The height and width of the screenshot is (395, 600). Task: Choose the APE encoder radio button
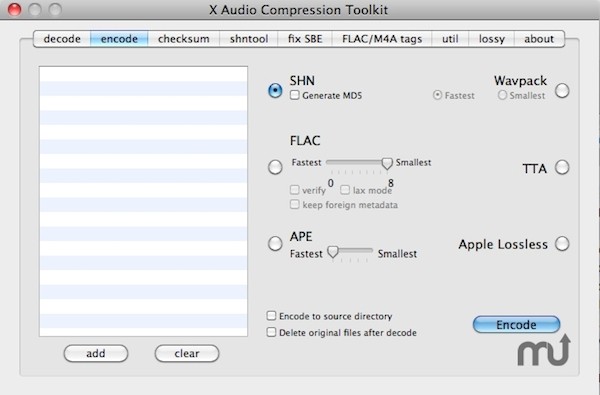pos(275,243)
